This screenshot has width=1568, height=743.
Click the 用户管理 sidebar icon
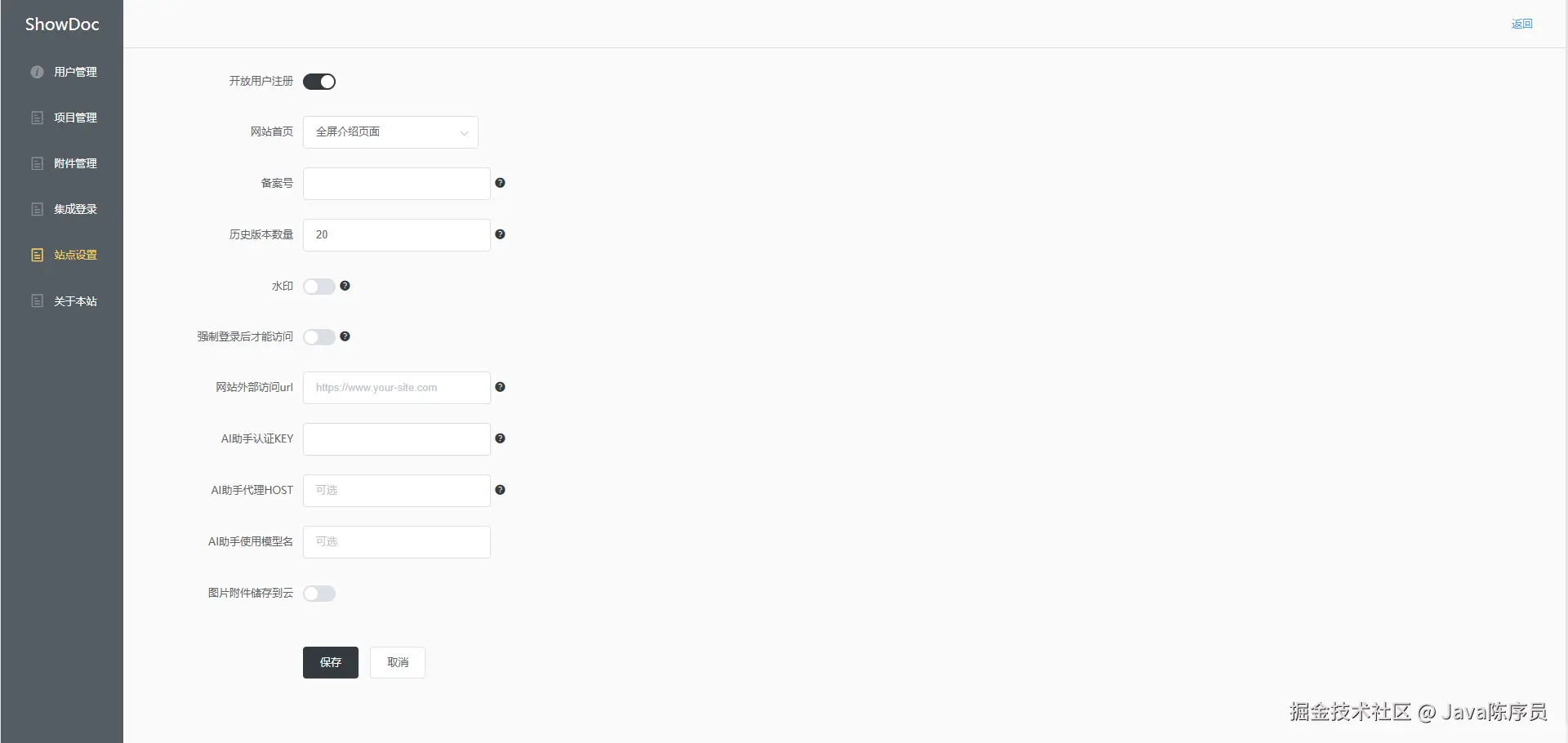37,72
